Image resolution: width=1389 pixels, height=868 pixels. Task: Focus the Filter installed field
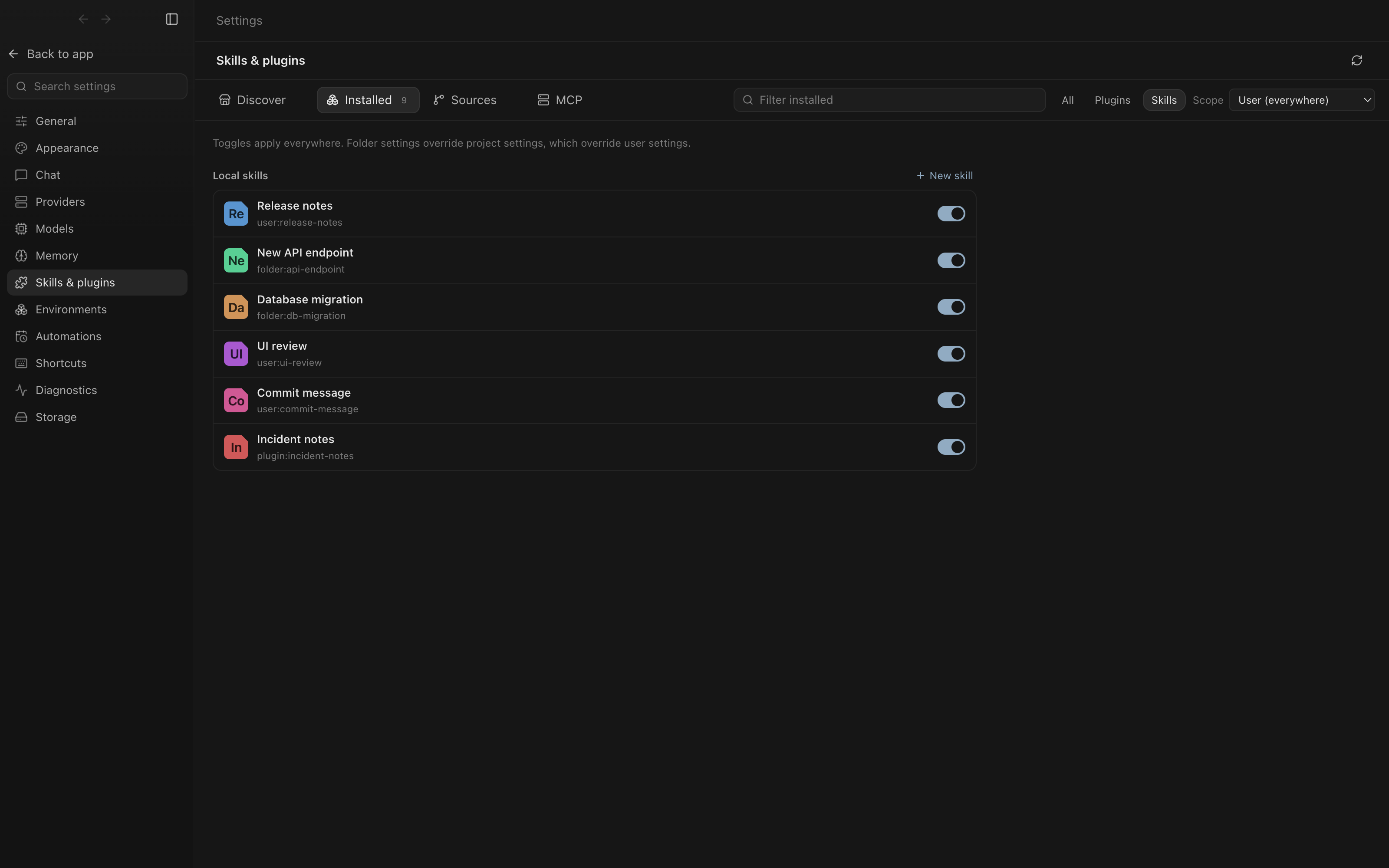tap(889, 100)
